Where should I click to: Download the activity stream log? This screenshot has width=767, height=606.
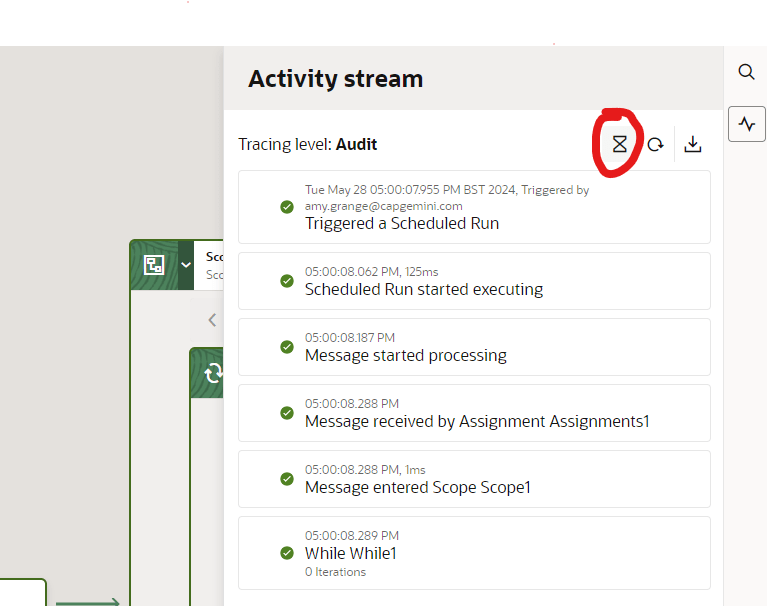(693, 144)
